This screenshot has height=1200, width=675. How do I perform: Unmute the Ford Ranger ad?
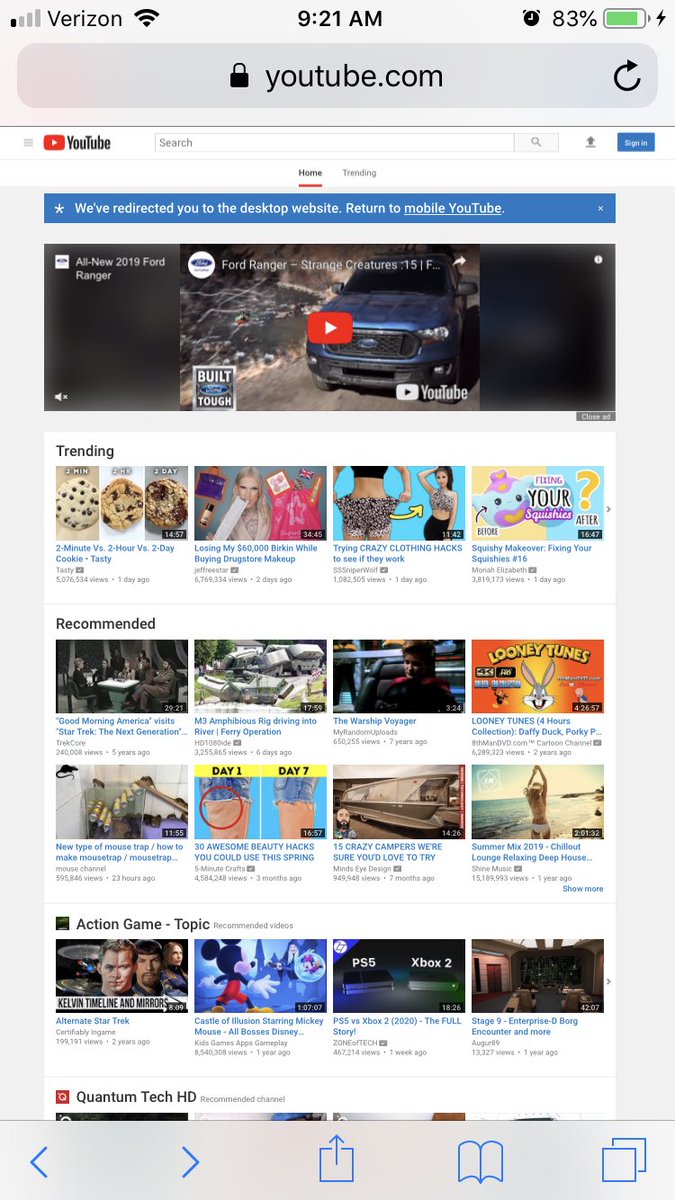click(61, 397)
